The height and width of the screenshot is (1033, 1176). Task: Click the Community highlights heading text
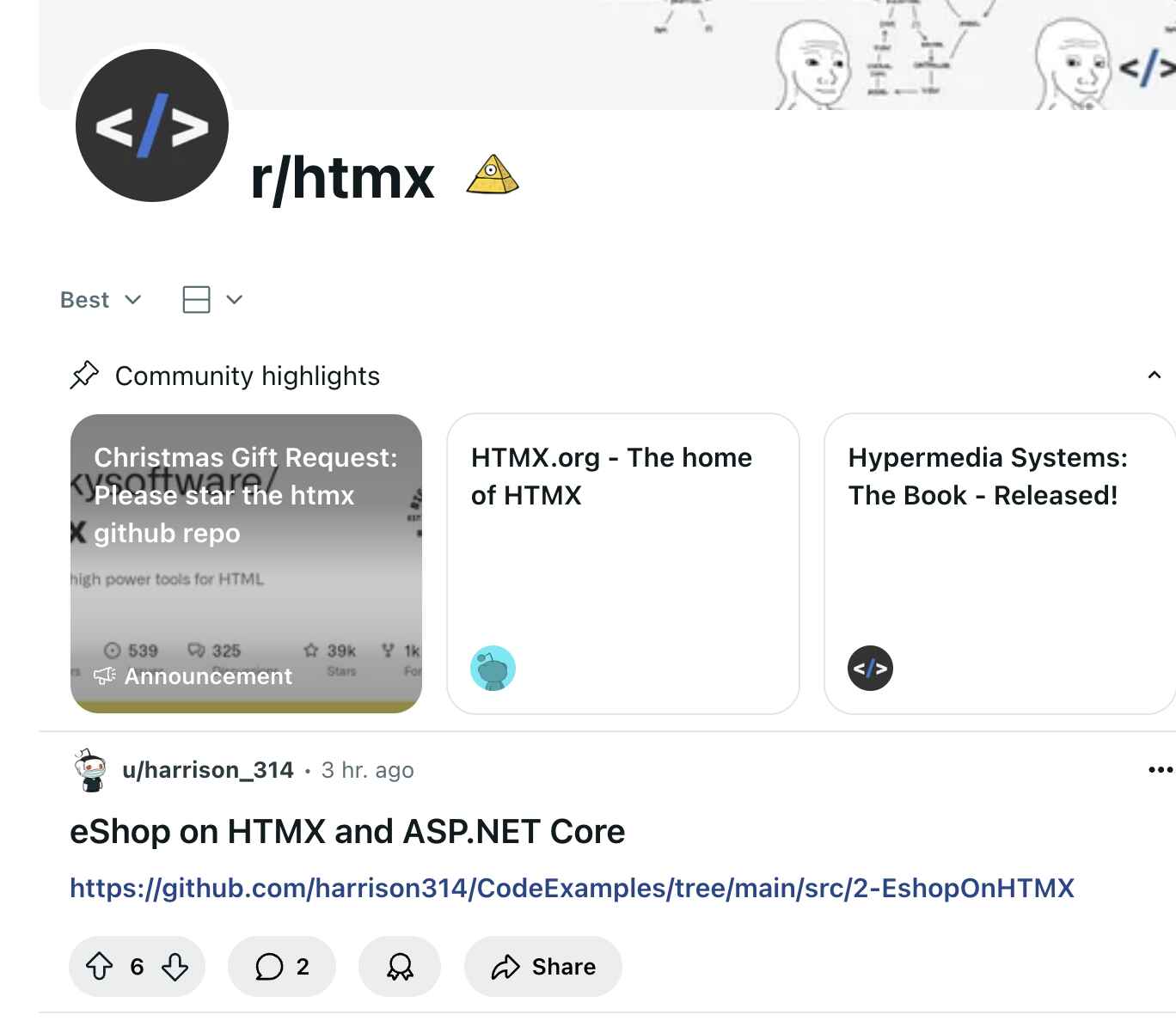point(248,376)
